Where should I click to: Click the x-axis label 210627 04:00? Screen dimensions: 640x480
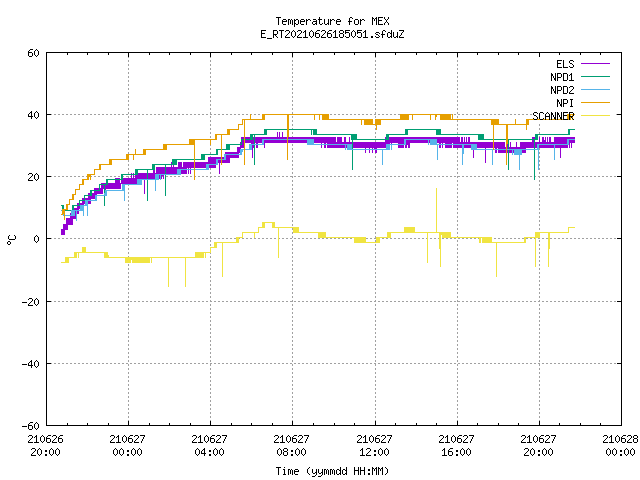pos(209,446)
